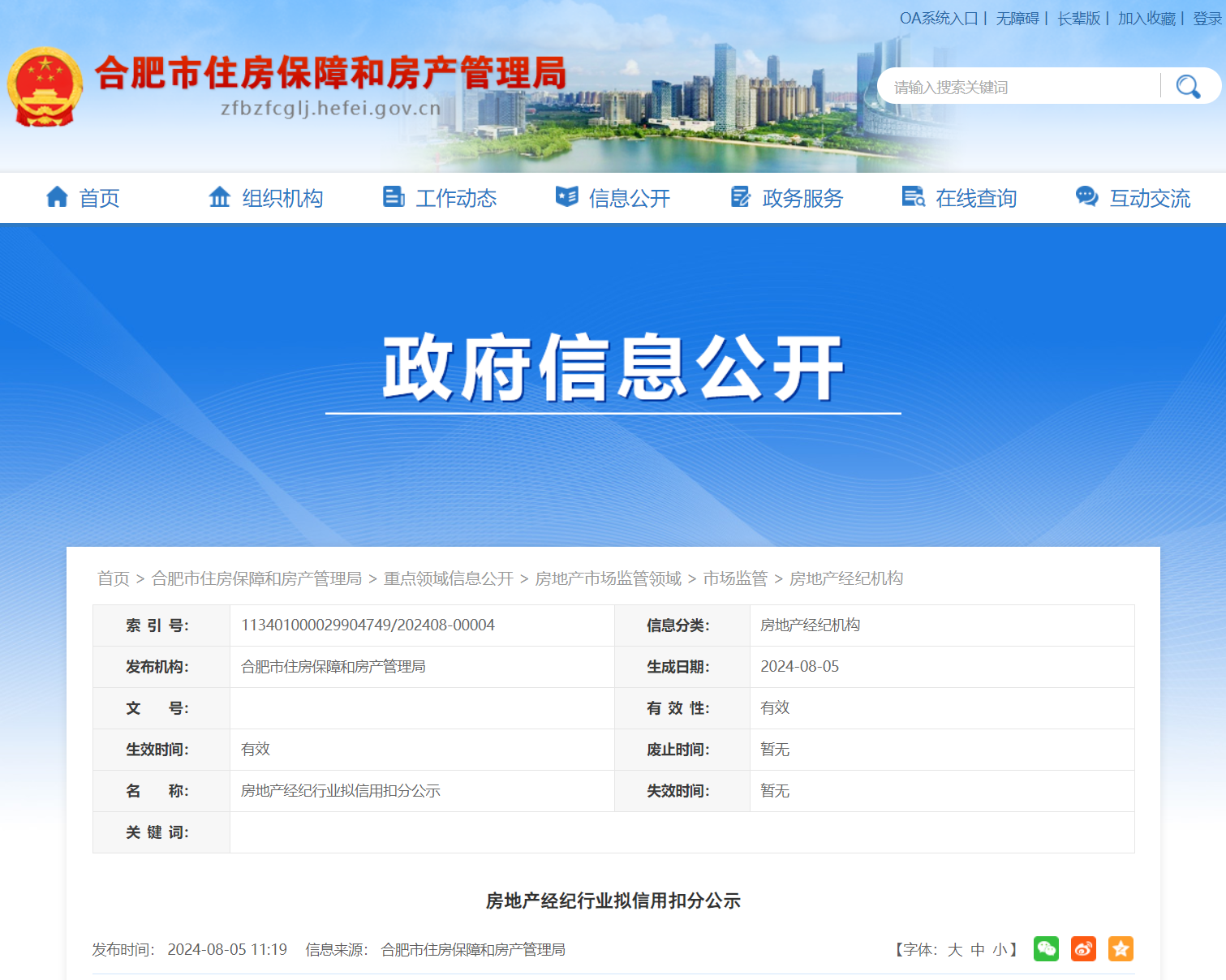Click the house icon beside 首页
Viewport: 1226px width, 980px height.
[57, 197]
